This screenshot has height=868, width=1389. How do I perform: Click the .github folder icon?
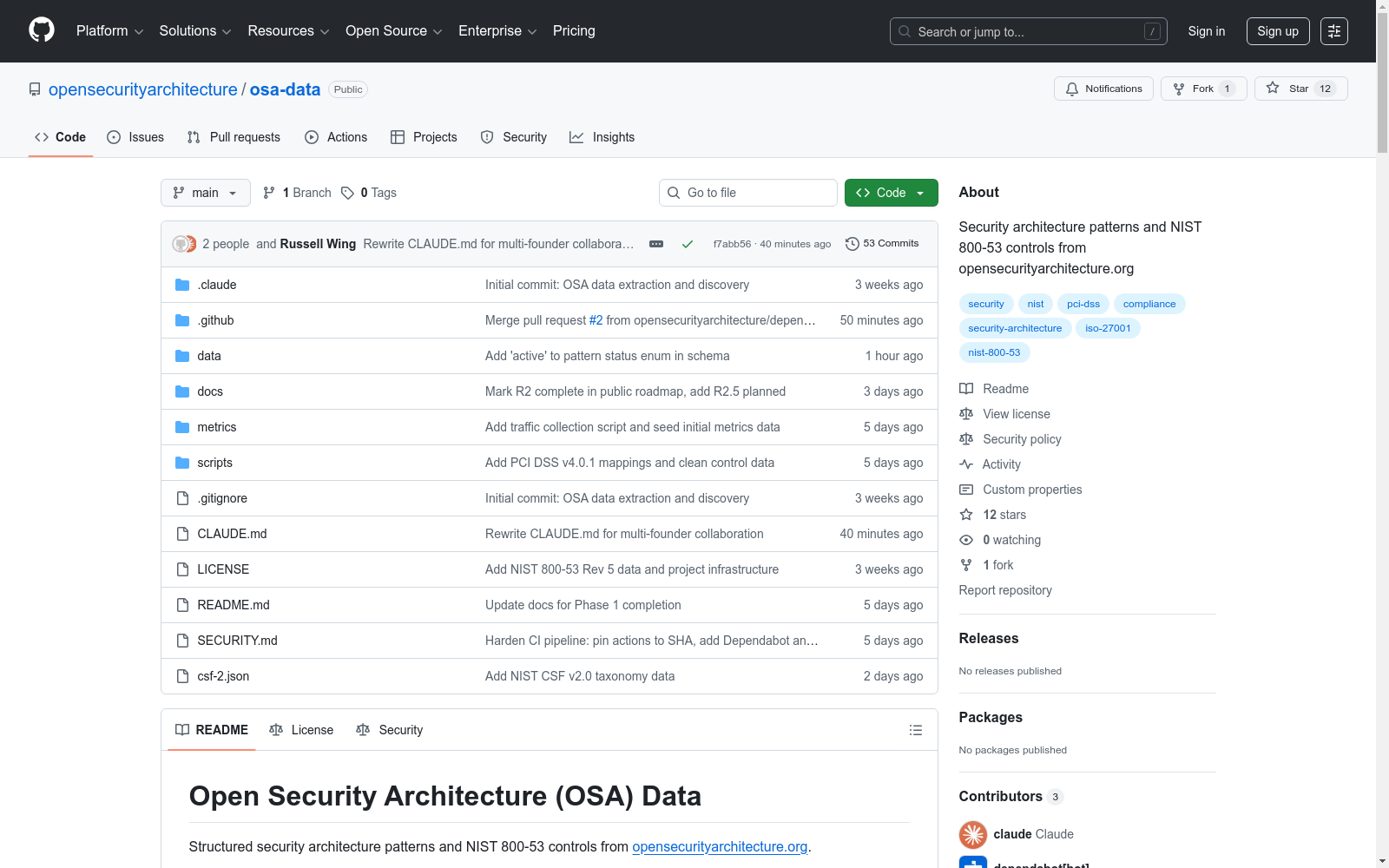[182, 320]
